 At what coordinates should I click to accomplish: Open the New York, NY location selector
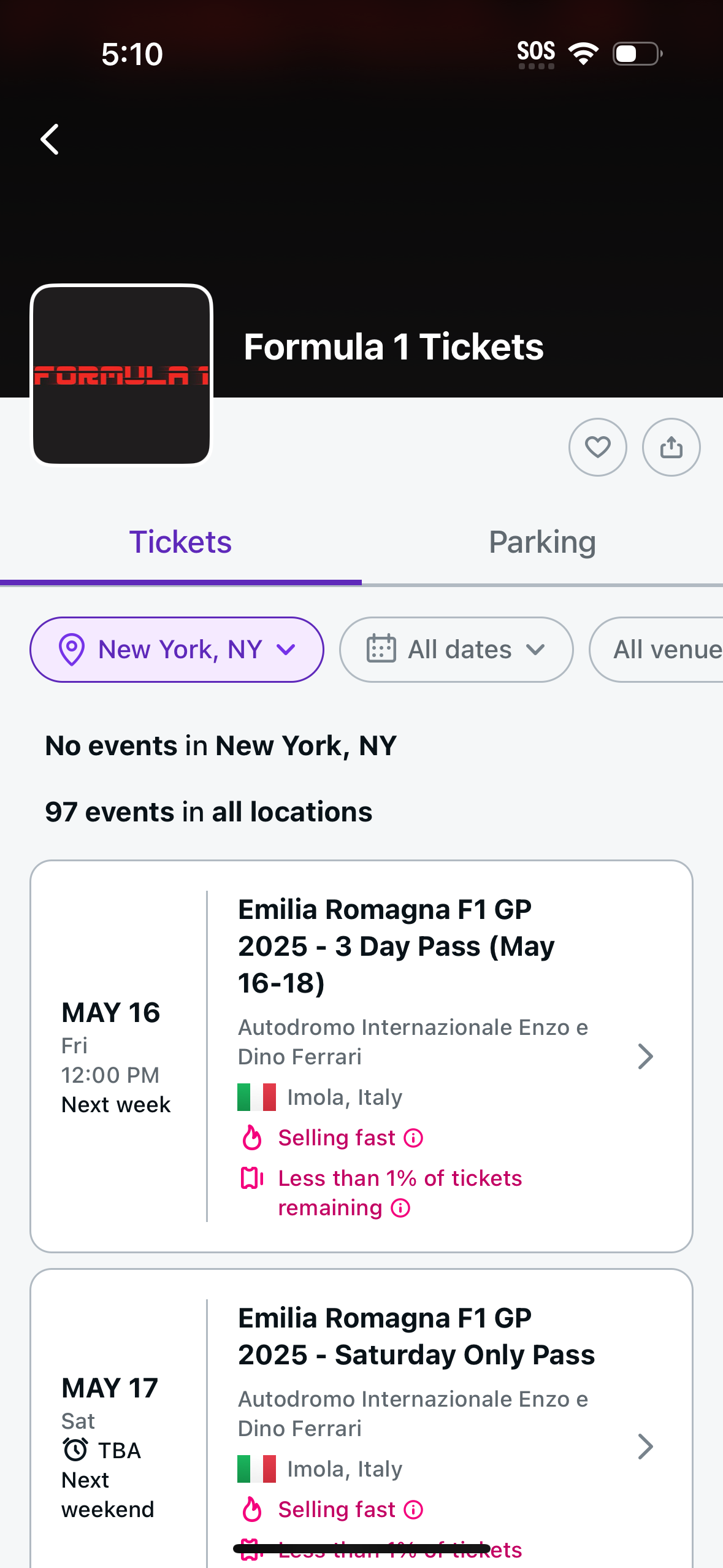tap(177, 649)
